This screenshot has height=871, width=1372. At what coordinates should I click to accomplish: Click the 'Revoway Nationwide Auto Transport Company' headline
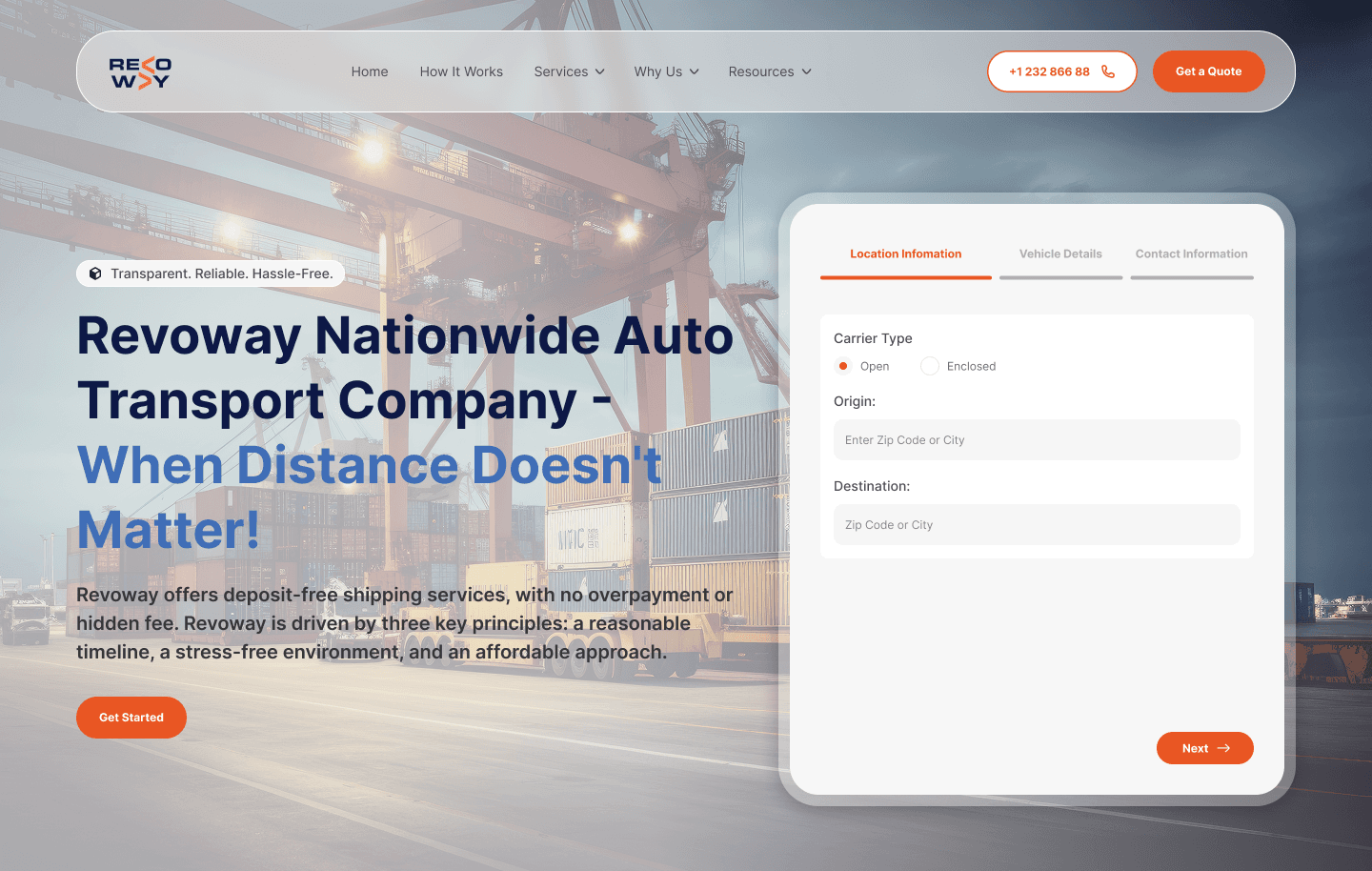click(x=405, y=368)
